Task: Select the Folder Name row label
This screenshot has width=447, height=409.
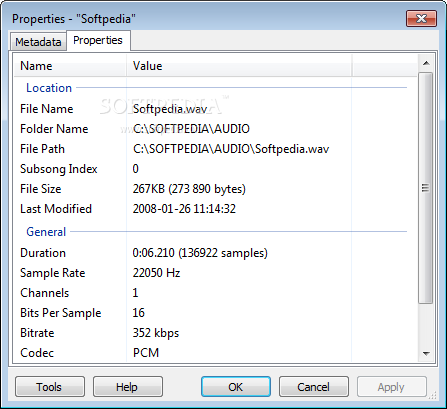Action: point(54,129)
